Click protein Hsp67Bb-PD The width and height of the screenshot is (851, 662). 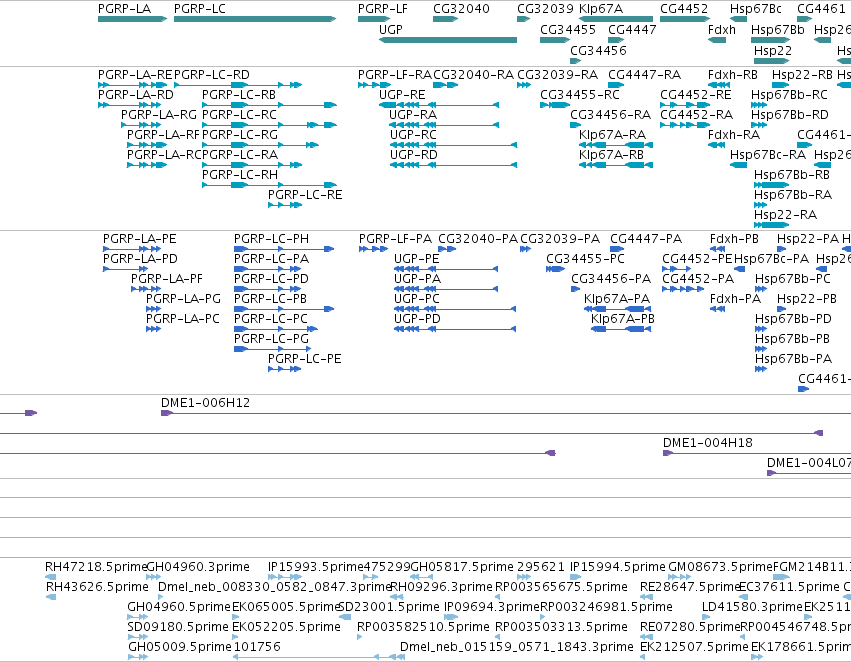pyautogui.click(x=793, y=319)
